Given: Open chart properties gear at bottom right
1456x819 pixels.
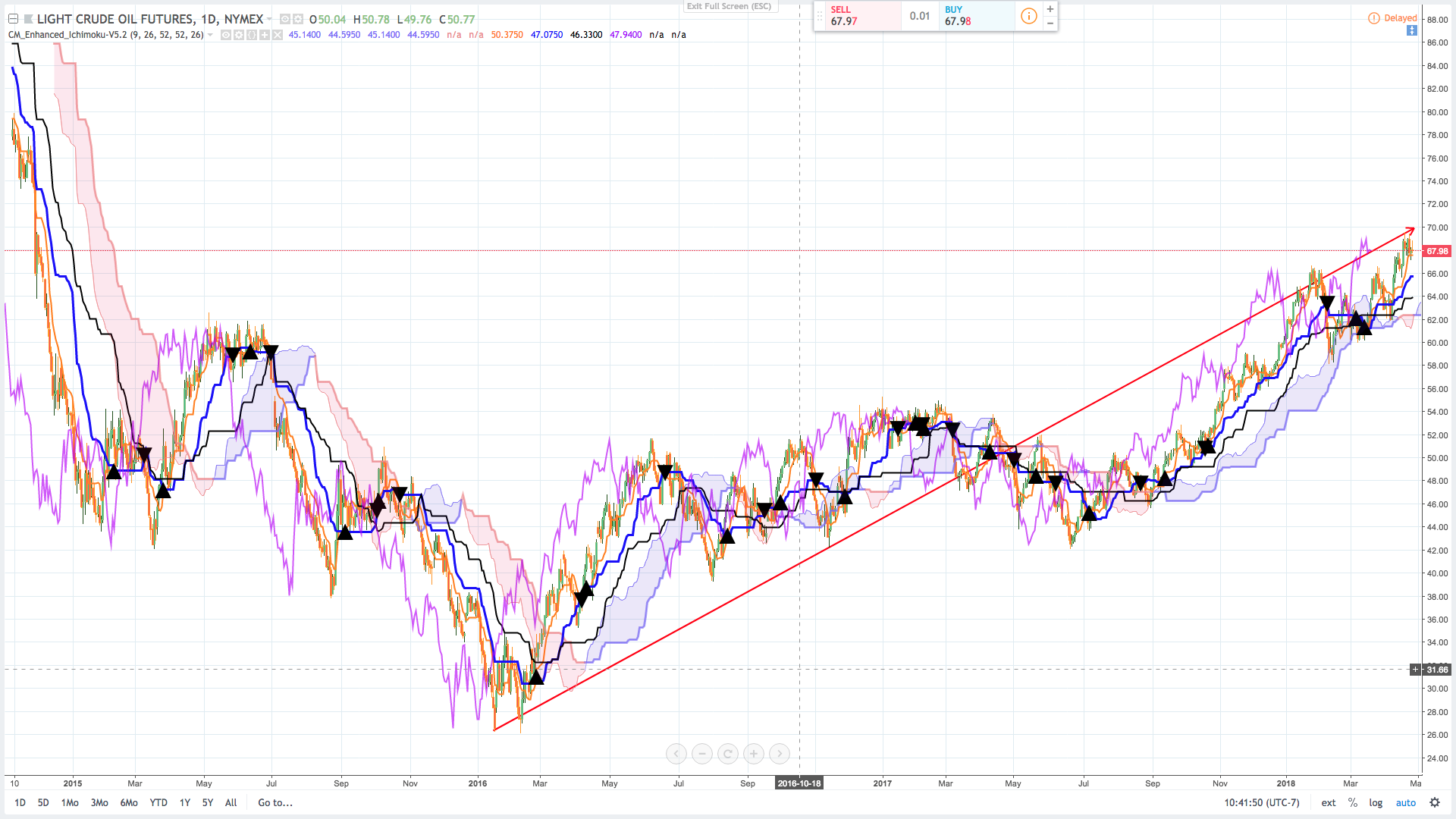Looking at the screenshot, I should 1435,802.
